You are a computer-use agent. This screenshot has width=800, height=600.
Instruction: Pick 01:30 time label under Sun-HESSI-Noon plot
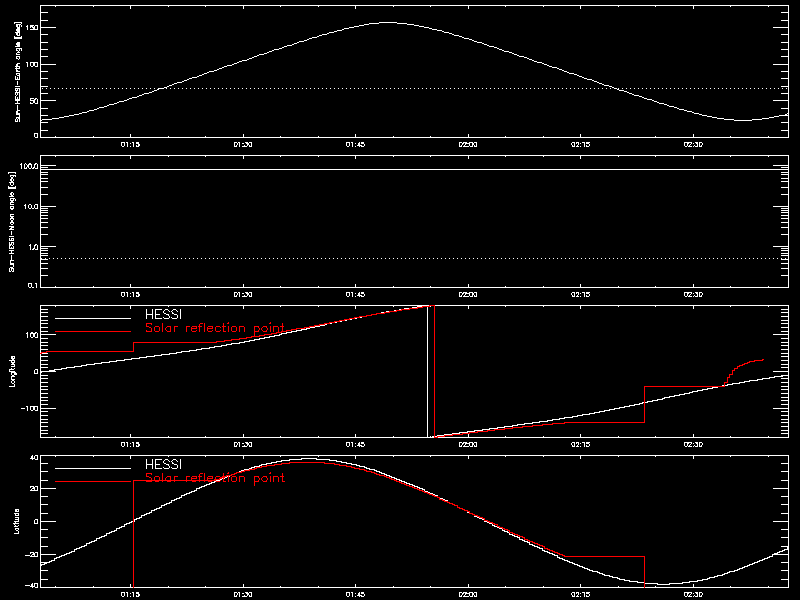[243, 295]
